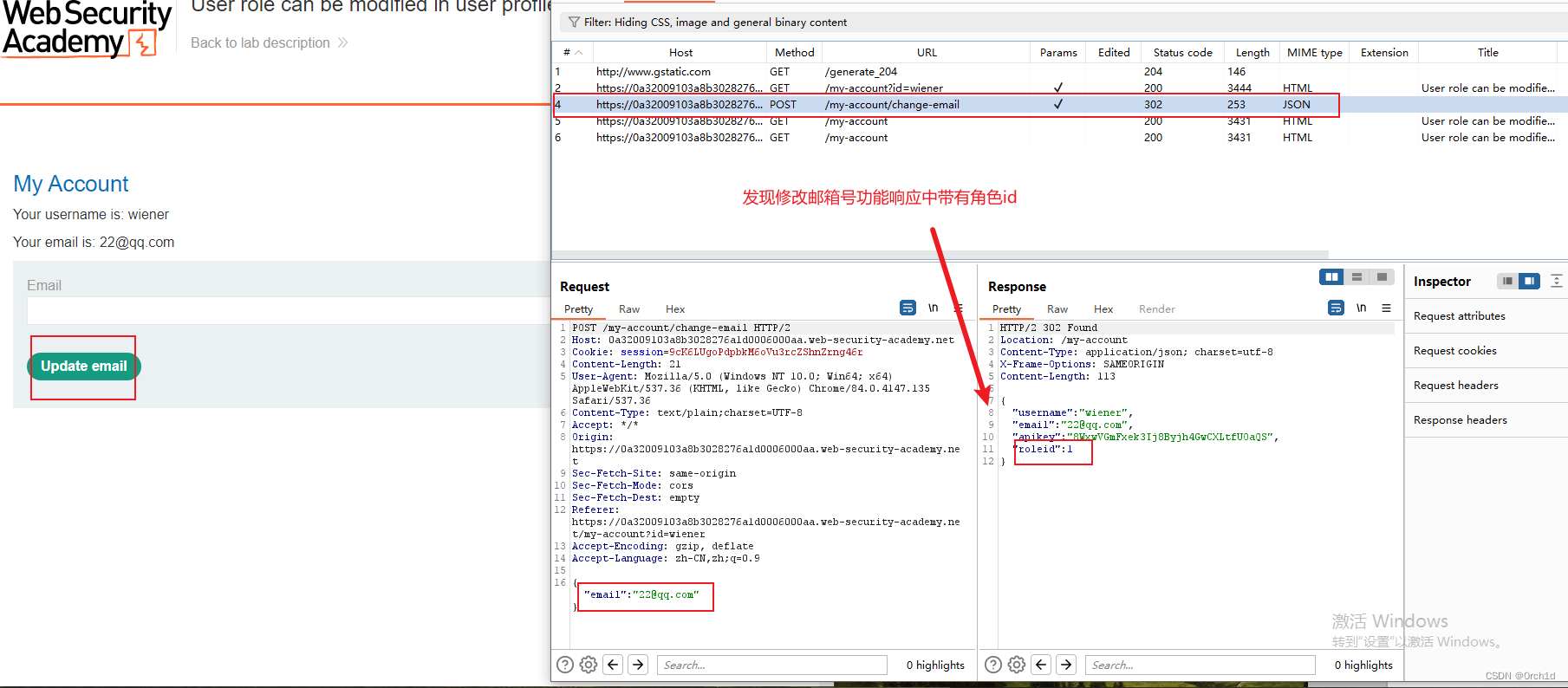The image size is (1568, 688).
Task: Open Response hamburger options menu
Action: click(x=1387, y=308)
